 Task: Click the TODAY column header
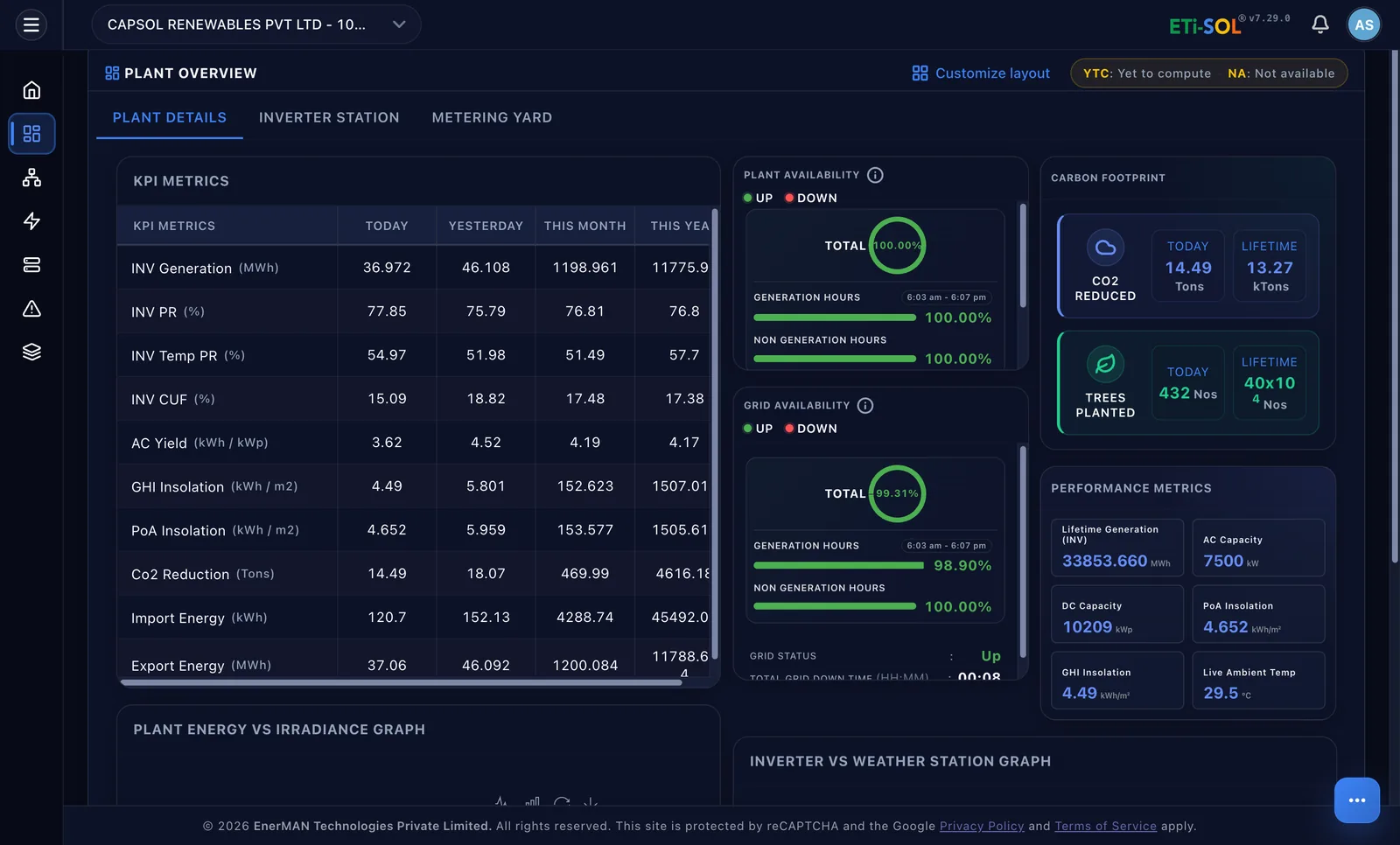pyautogui.click(x=387, y=226)
